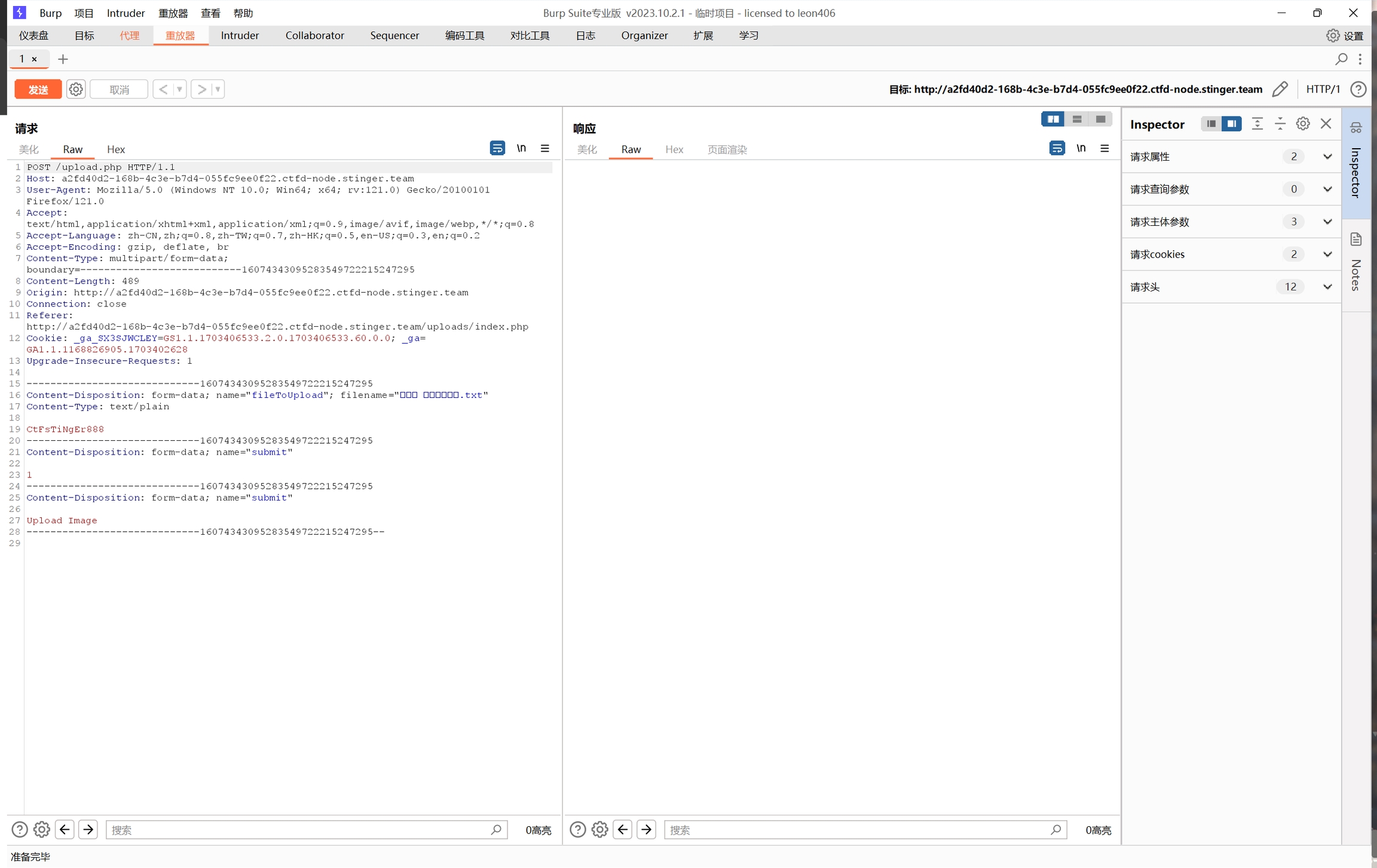
Task: Click the Inspector panel settings gear
Action: 1302,124
